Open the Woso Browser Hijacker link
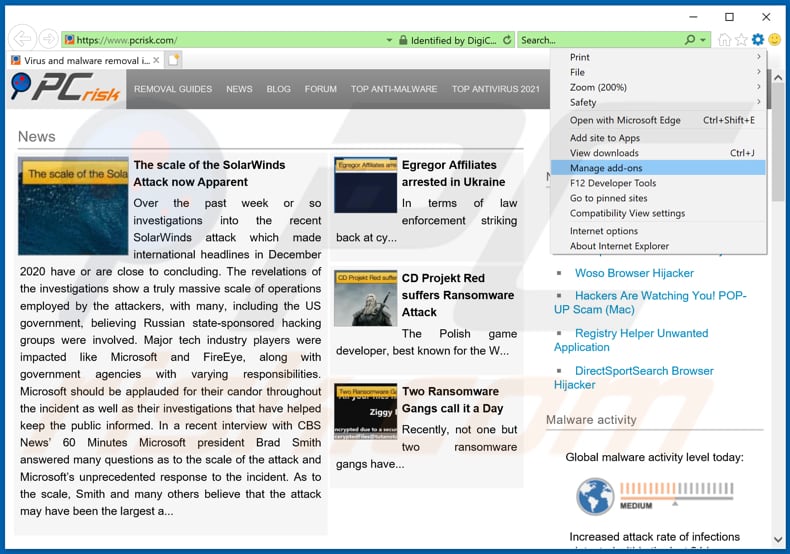Image resolution: width=790 pixels, height=554 pixels. tap(634, 273)
